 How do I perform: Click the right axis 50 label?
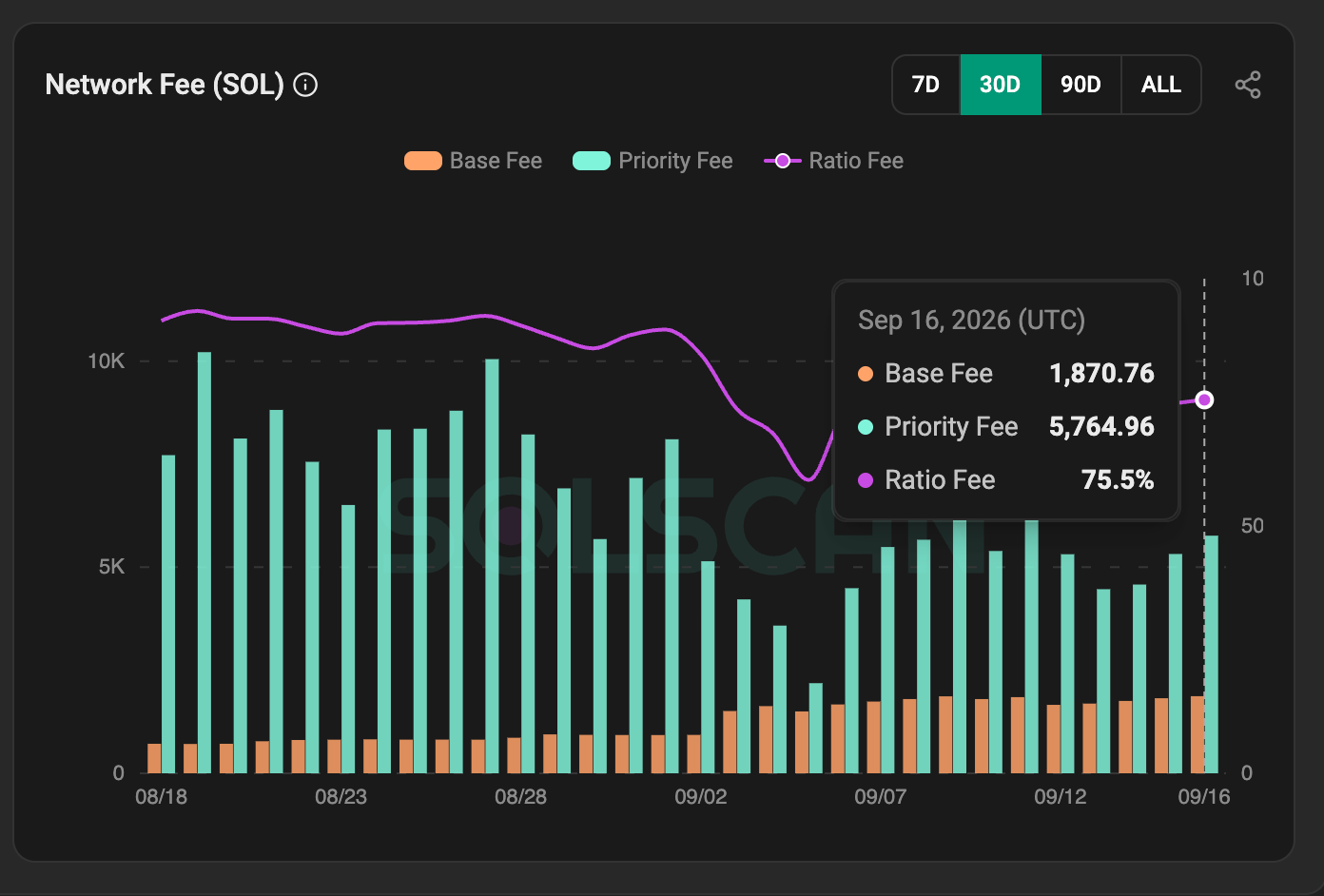click(x=1253, y=526)
